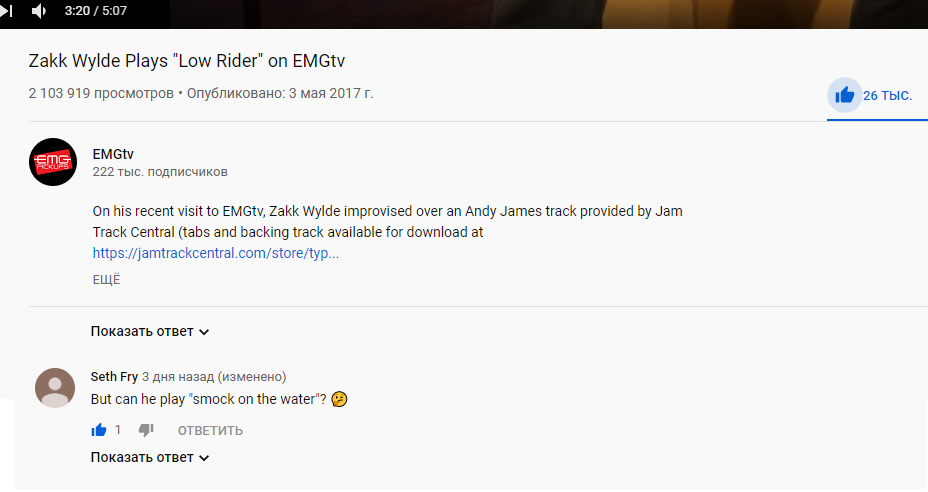Click the thinking face emoji in comment
Viewport: 928px width, 492px height.
coord(339,399)
